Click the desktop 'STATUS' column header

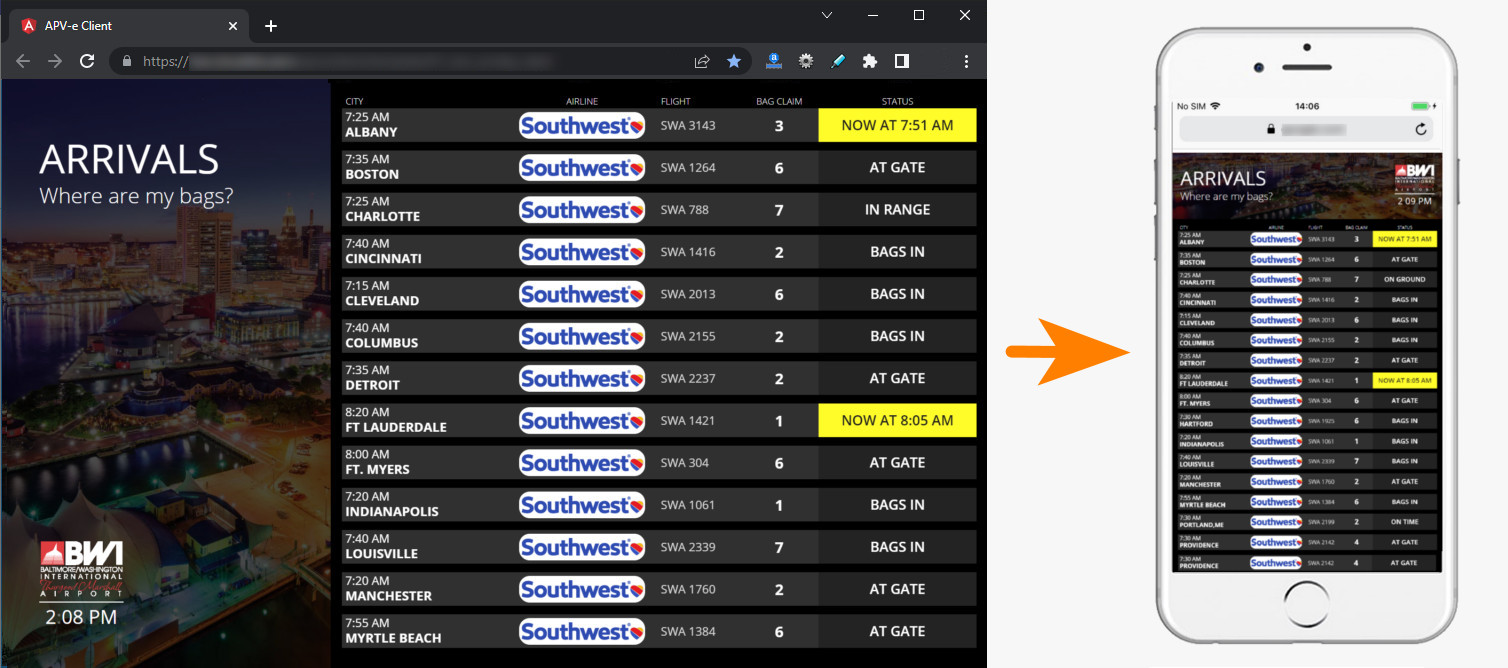897,101
